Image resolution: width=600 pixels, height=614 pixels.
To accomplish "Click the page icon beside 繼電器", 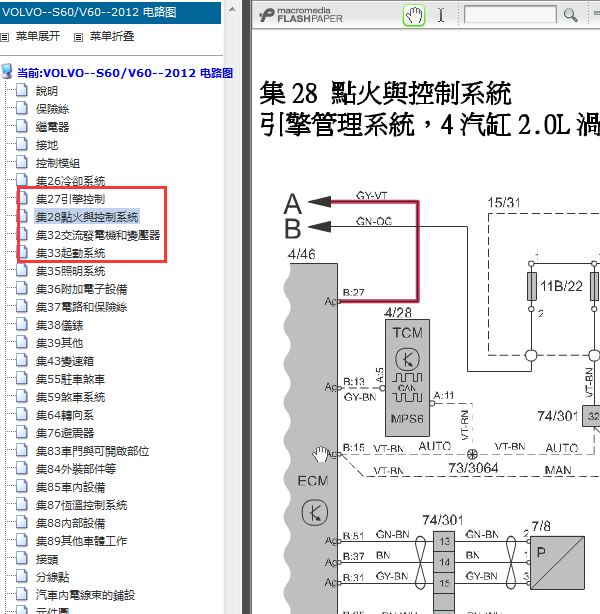I will 22,126.
